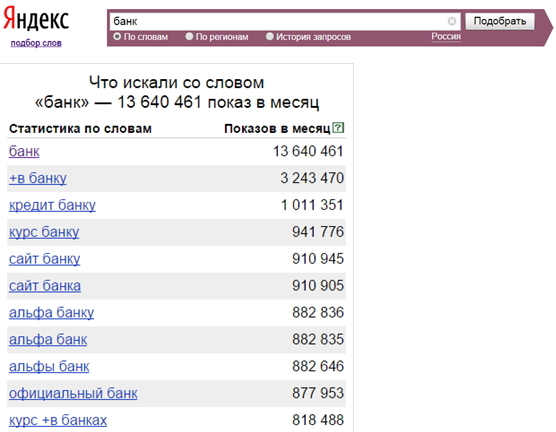Open the «альфа банк» keyword link
556x432 pixels.
pos(48,340)
